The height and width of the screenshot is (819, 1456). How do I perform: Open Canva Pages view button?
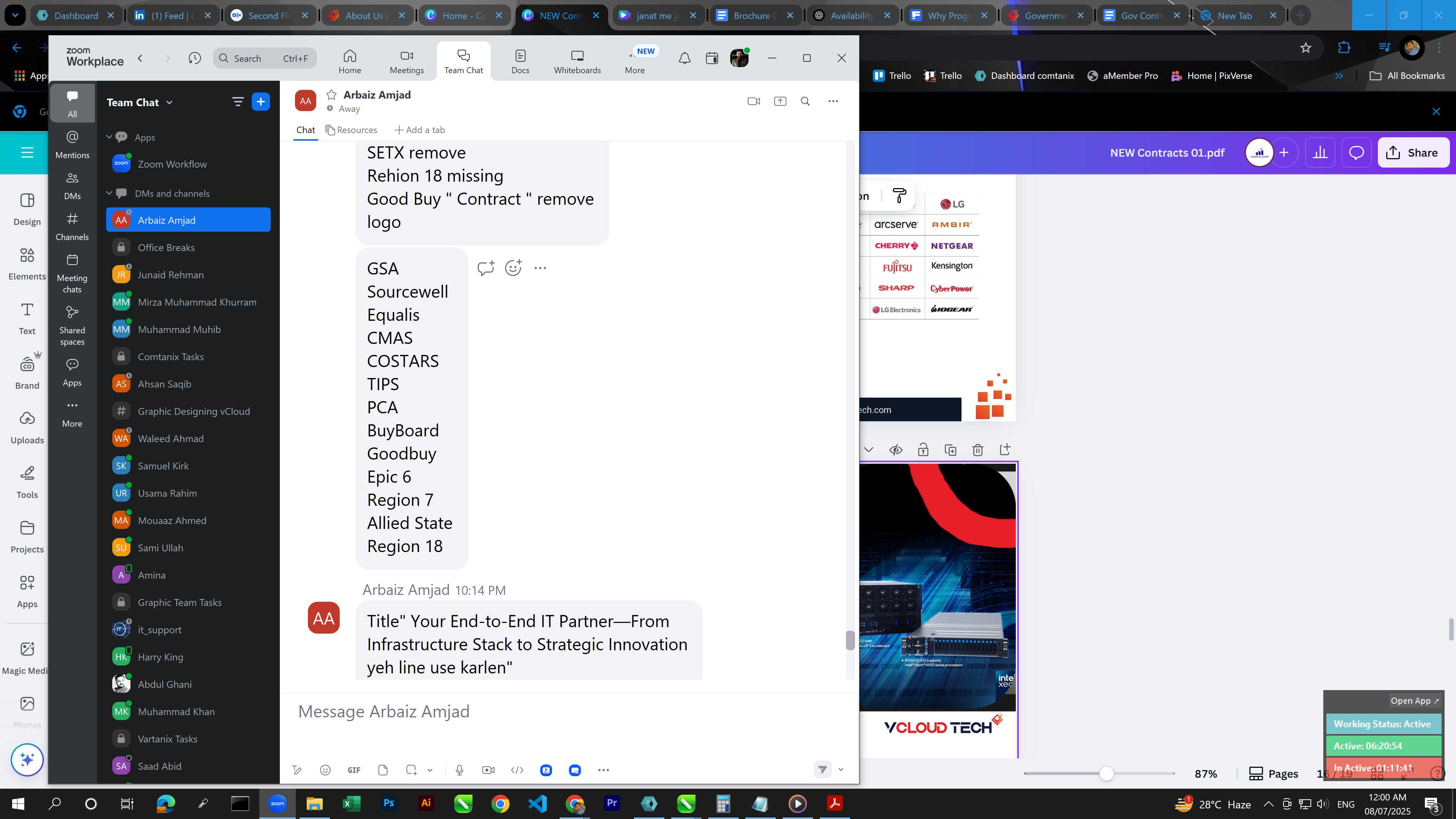(x=1273, y=773)
